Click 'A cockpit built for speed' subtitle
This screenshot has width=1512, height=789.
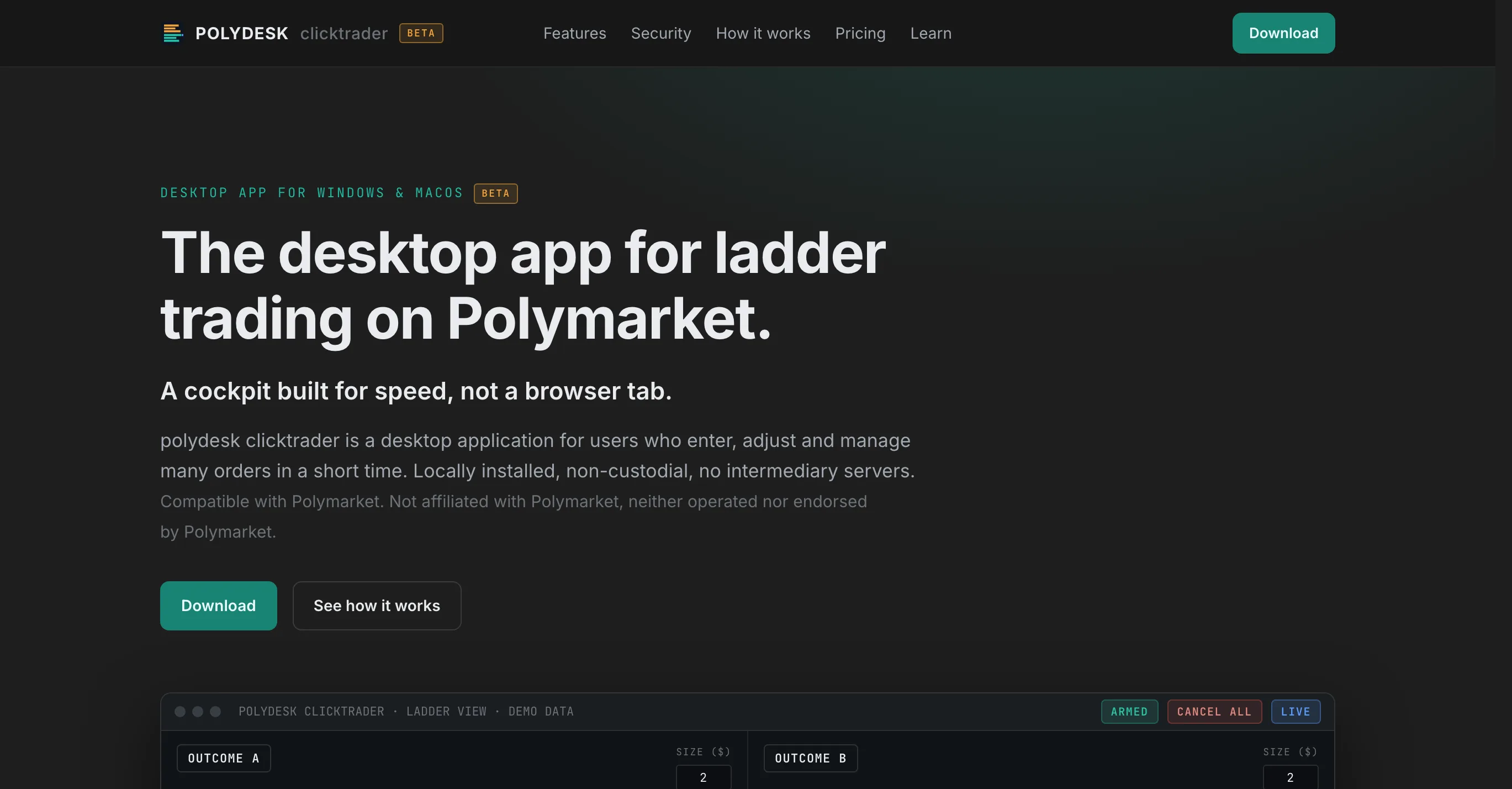416,391
